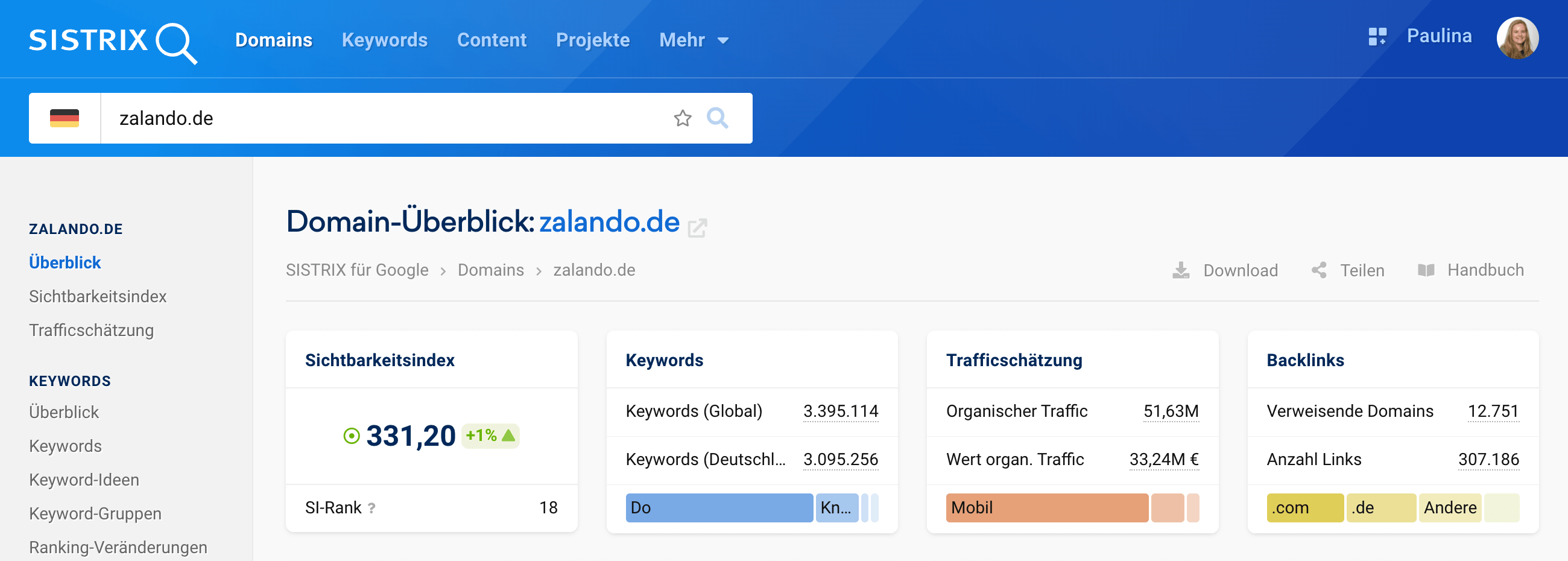Select the blue Do keyword intent bar
Viewport: 1568px width, 561px height.
[x=718, y=508]
